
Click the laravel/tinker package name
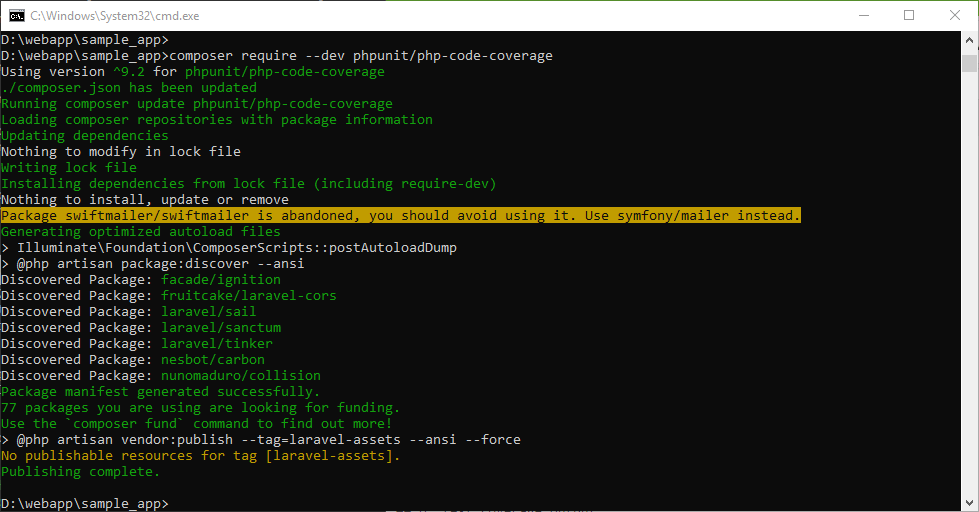(x=217, y=343)
